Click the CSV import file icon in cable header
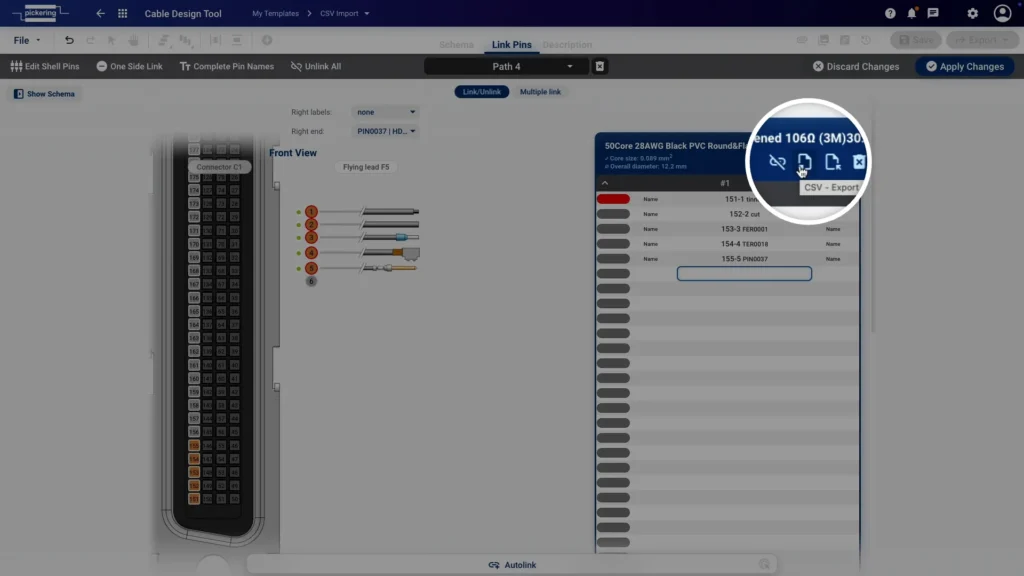The image size is (1024, 576). point(832,161)
